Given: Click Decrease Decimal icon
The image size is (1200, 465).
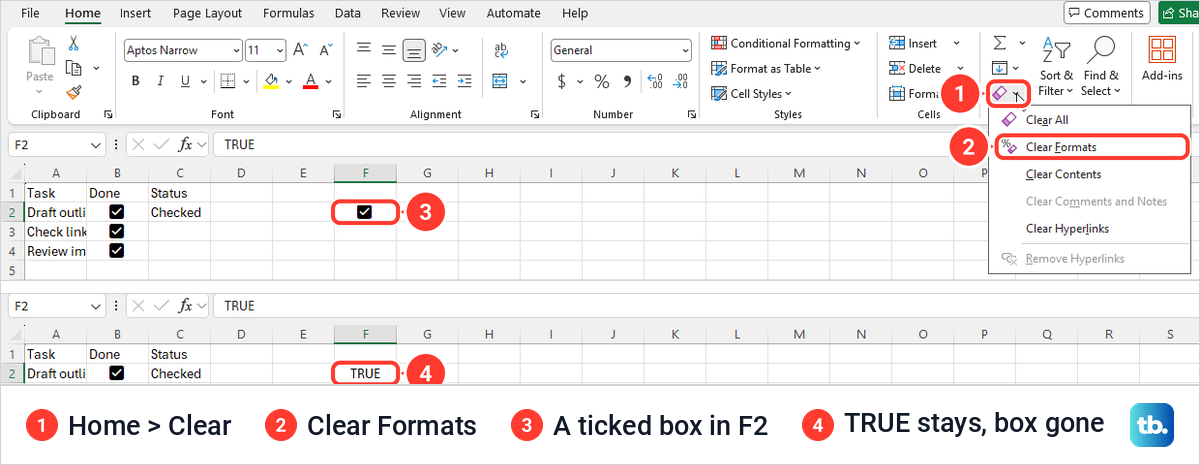Looking at the screenshot, I should [680, 81].
